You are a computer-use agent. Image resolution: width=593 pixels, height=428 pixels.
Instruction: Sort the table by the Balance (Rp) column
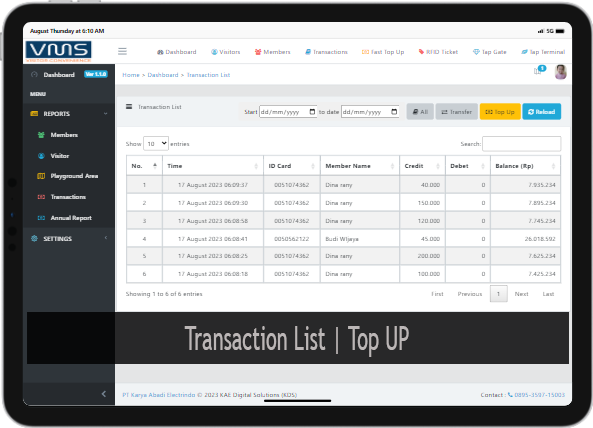click(x=525, y=166)
